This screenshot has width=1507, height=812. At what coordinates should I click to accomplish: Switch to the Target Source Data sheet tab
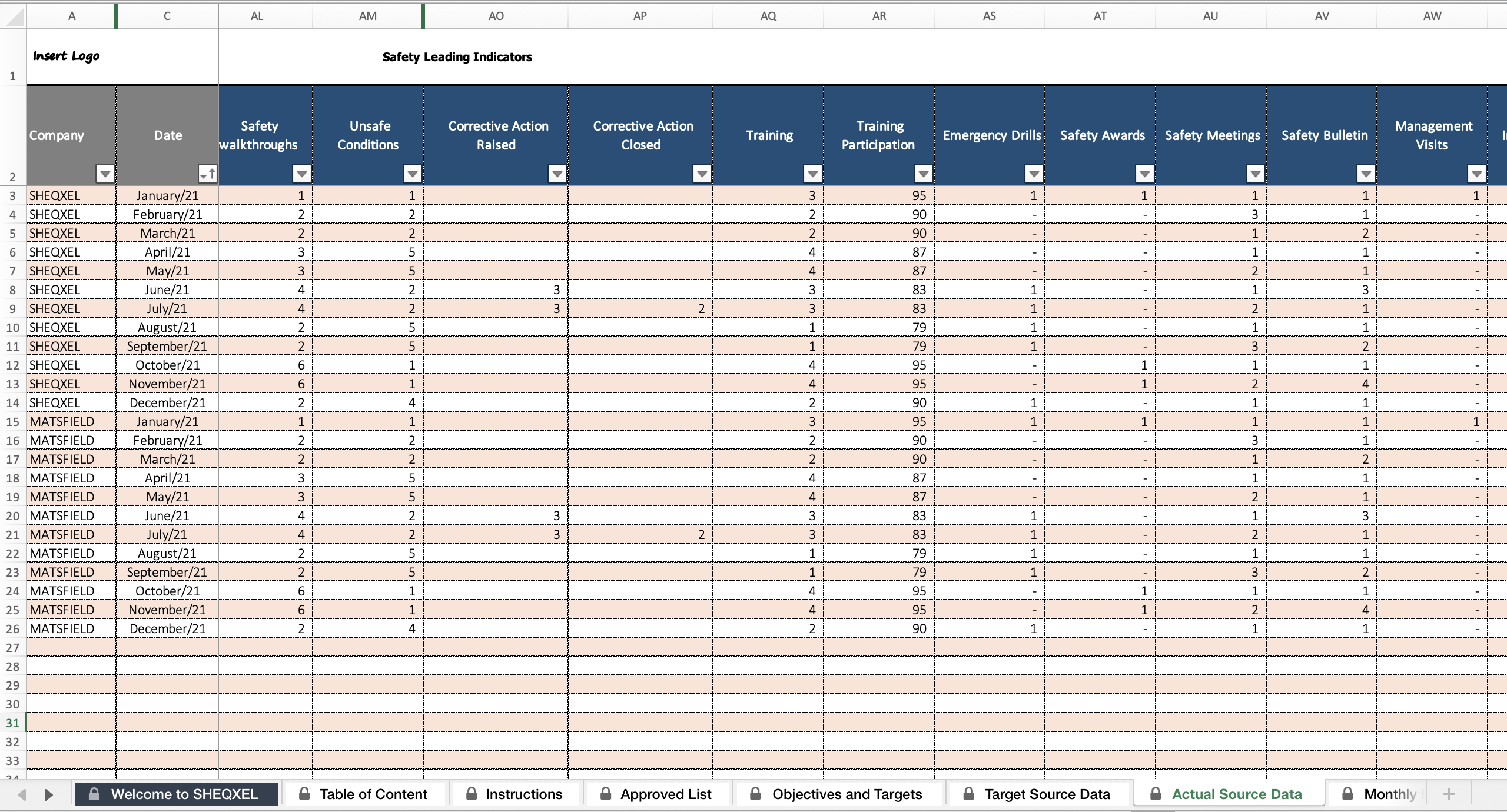1040,794
